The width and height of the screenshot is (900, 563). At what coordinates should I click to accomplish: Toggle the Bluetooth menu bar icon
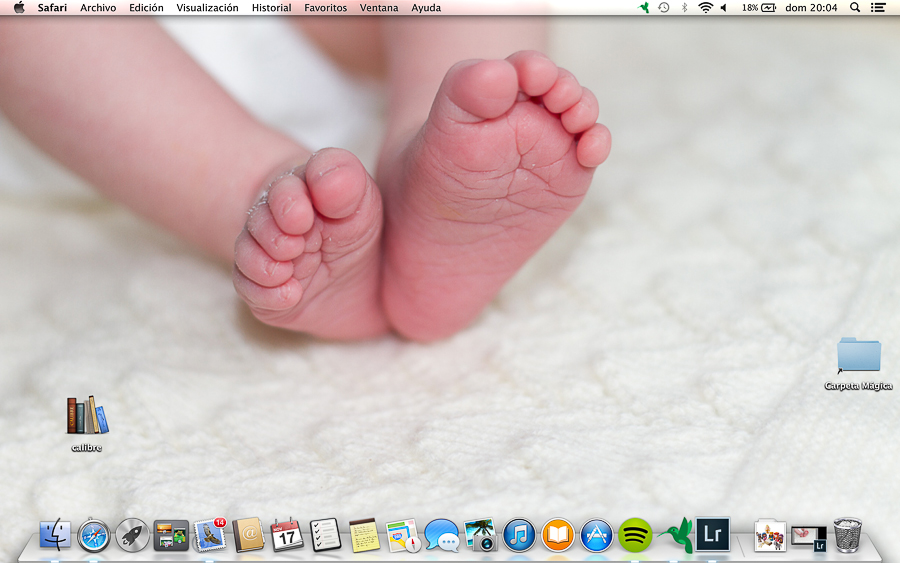click(684, 7)
